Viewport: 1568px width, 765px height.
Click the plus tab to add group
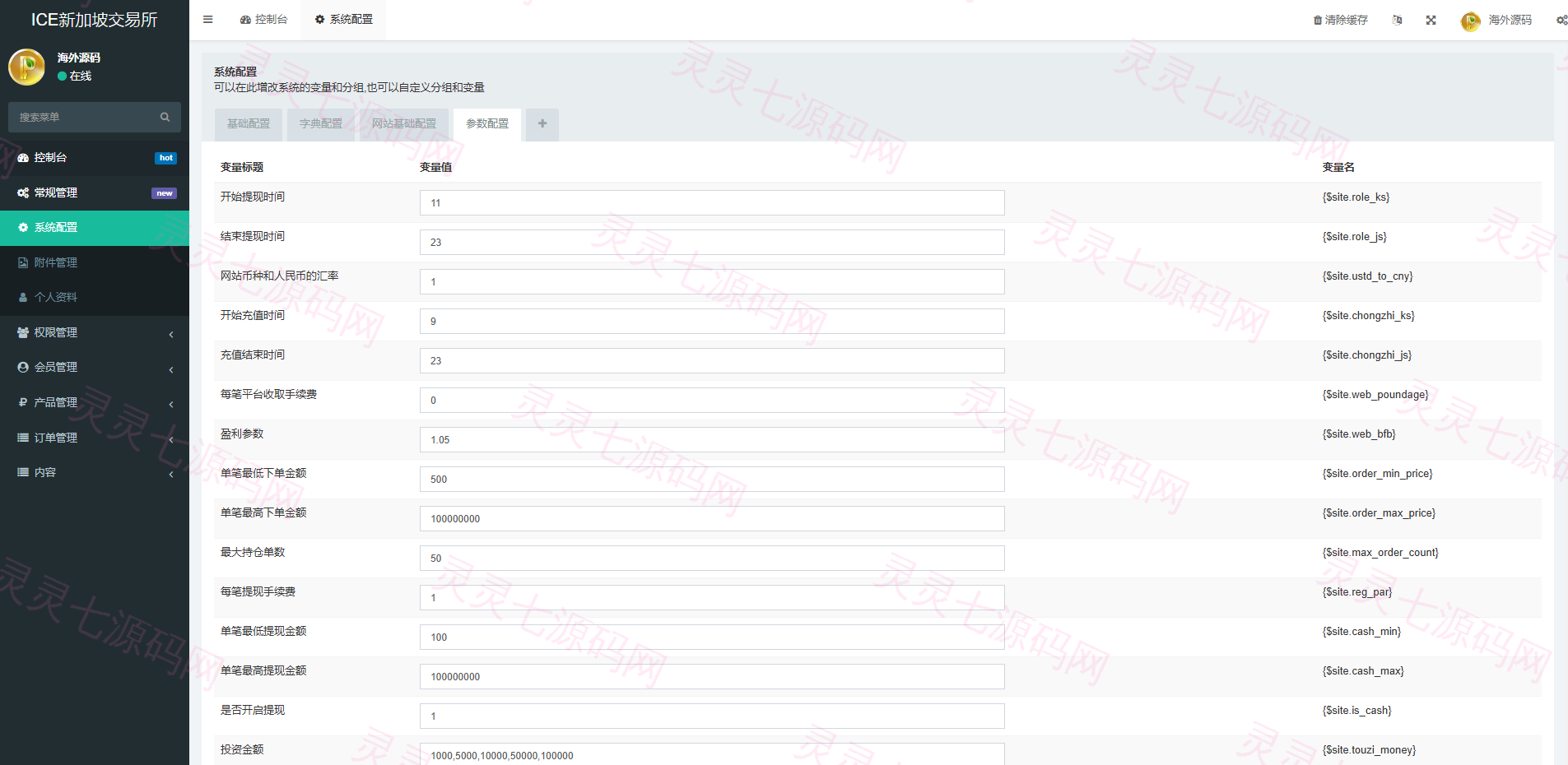542,124
